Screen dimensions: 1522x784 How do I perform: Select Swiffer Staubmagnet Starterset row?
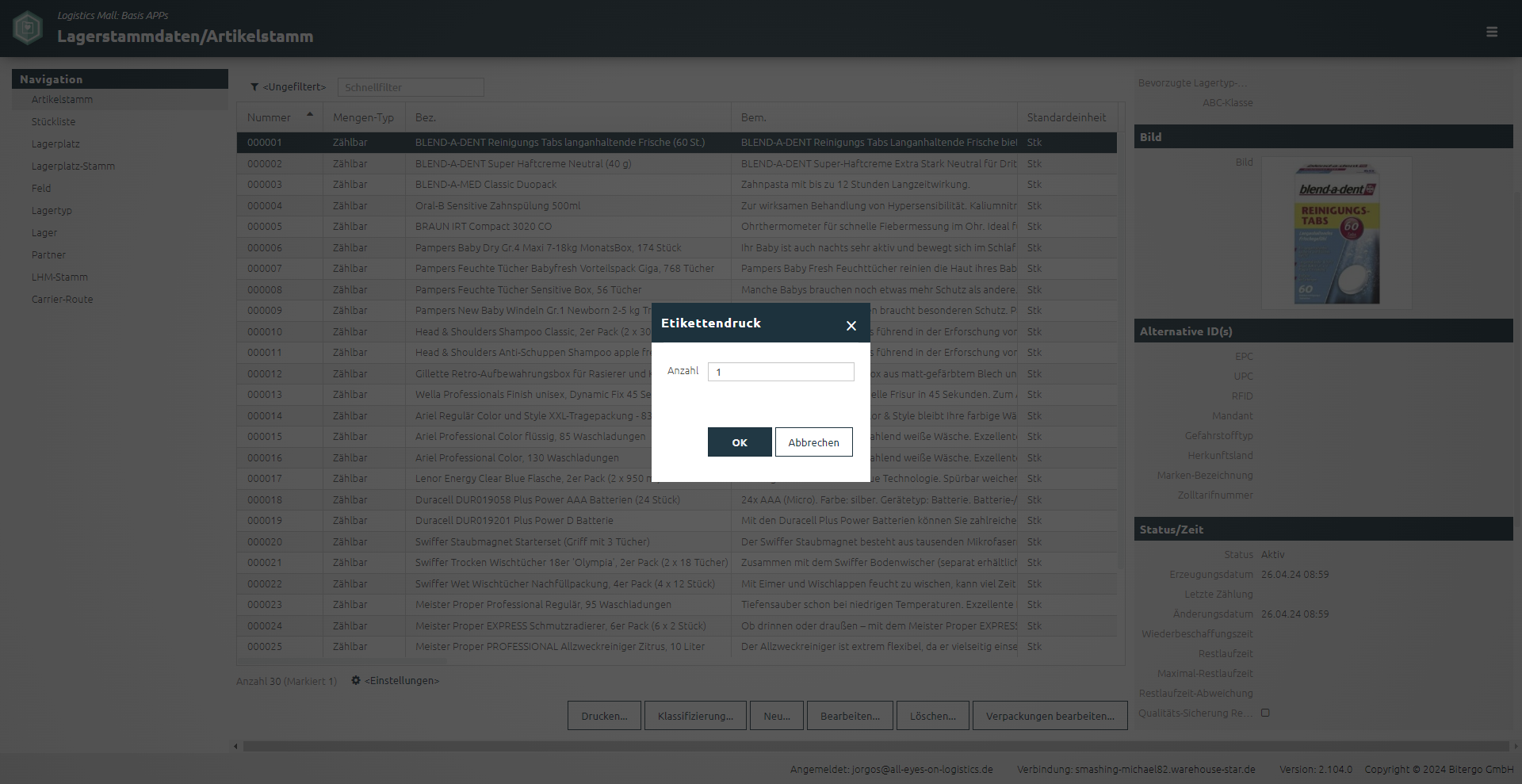tap(677, 542)
